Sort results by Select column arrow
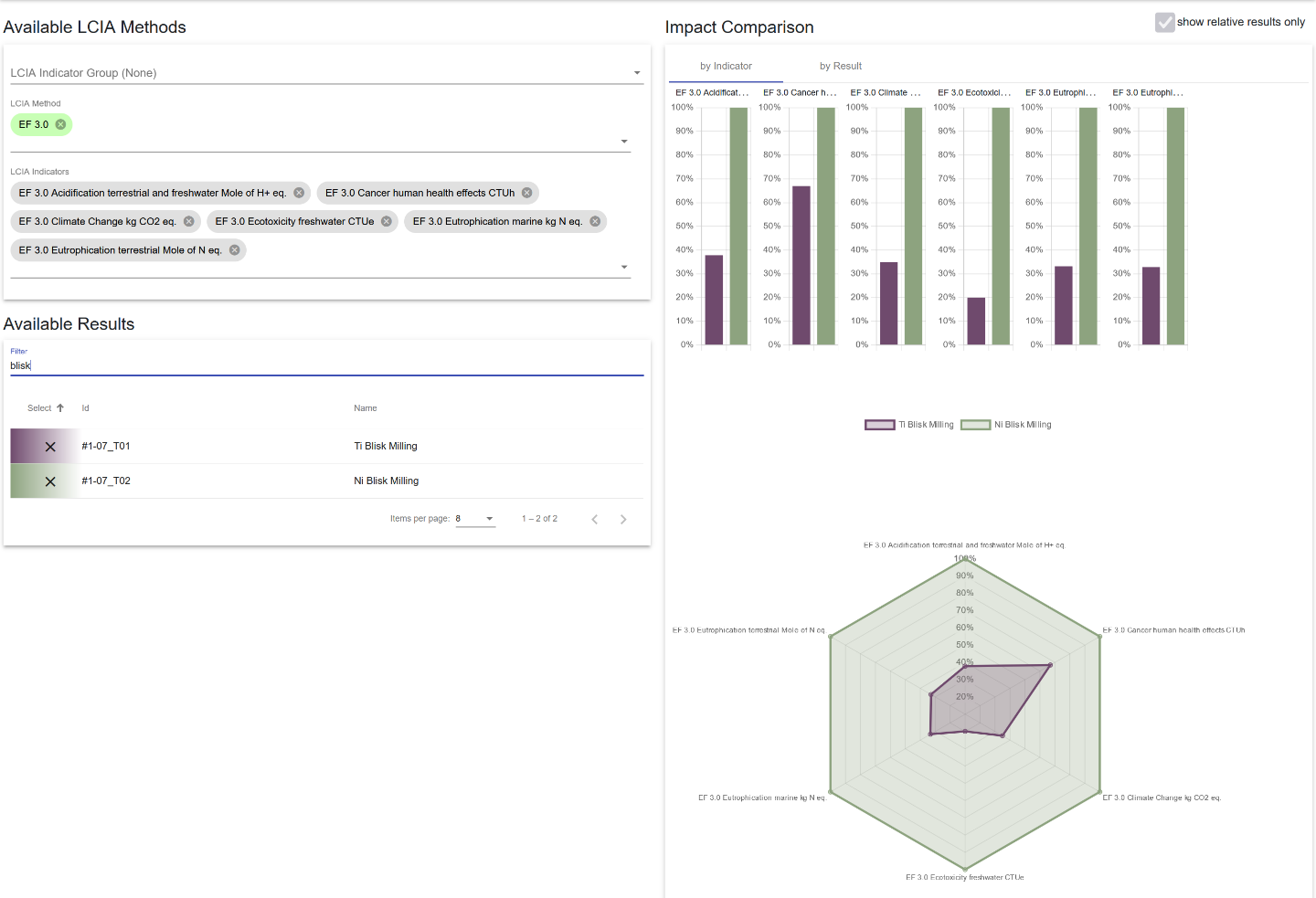1316x898 pixels. (60, 408)
